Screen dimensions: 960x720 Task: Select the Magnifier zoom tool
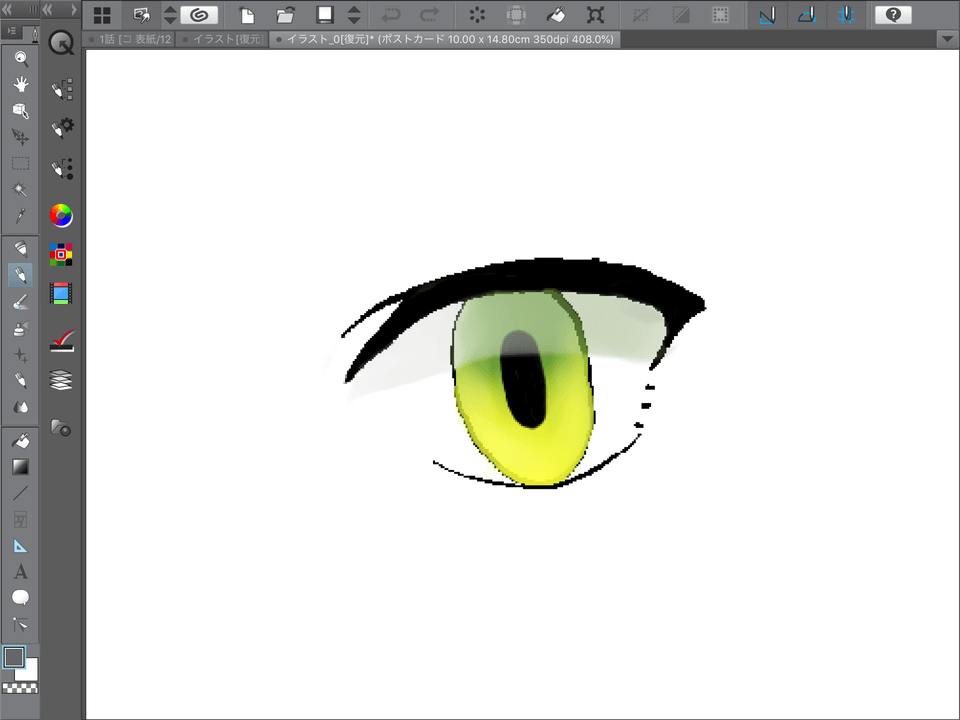21,57
